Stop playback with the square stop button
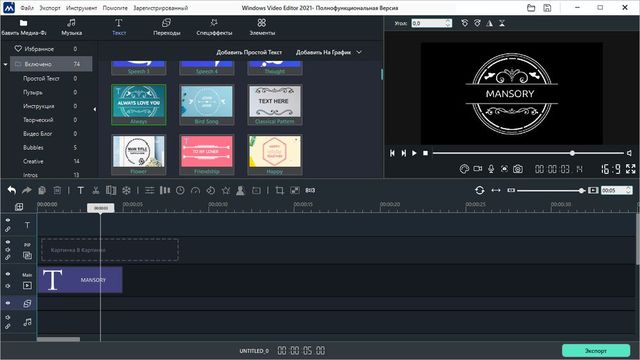The height and width of the screenshot is (360, 640). pos(425,153)
